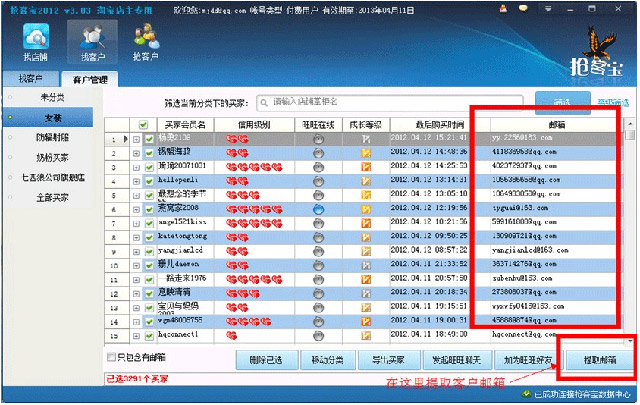Click the Wangwang status icon in row 12

pos(318,294)
